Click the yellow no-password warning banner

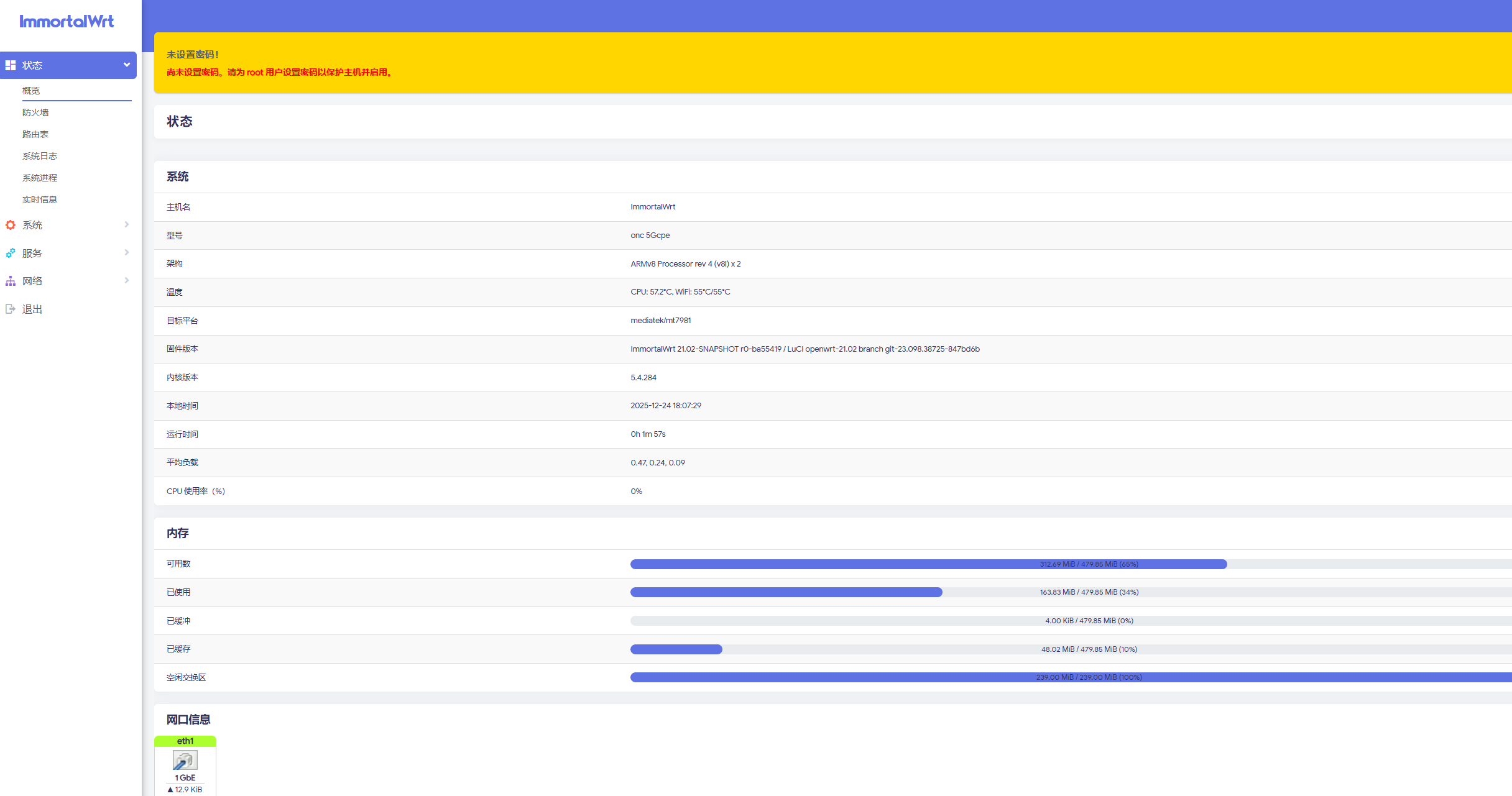click(833, 63)
